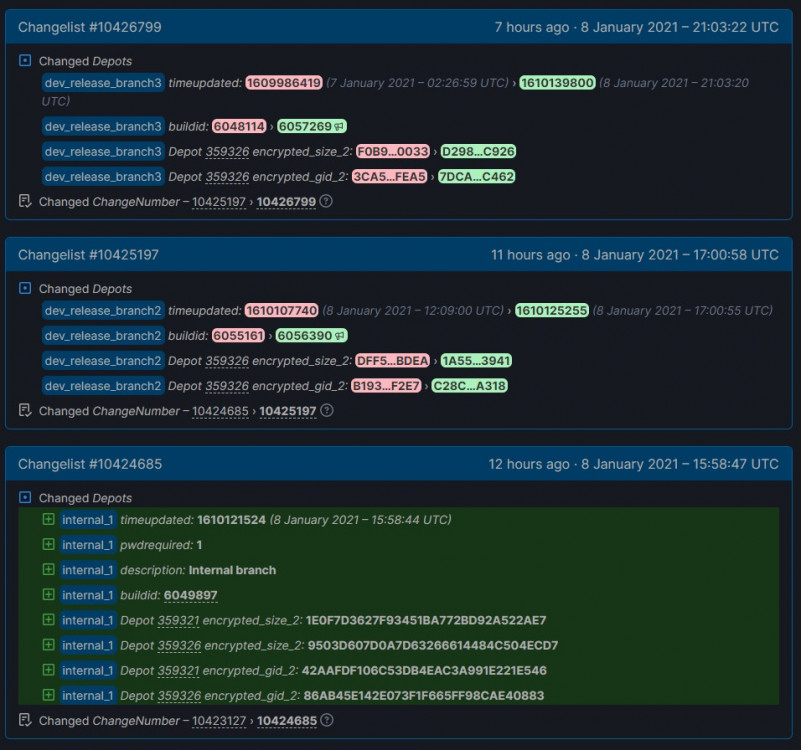Click plus icon on Depot 359326 encrypted_gid_2 internal_1 row

pyautogui.click(x=49, y=695)
